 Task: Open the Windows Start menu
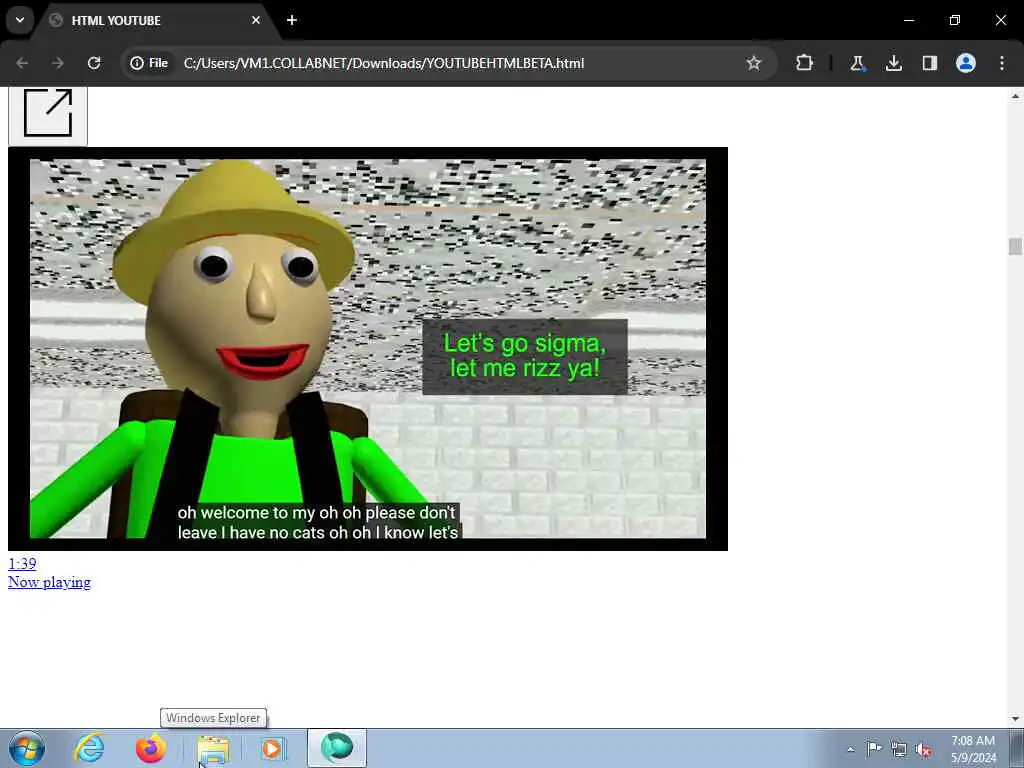tap(27, 748)
